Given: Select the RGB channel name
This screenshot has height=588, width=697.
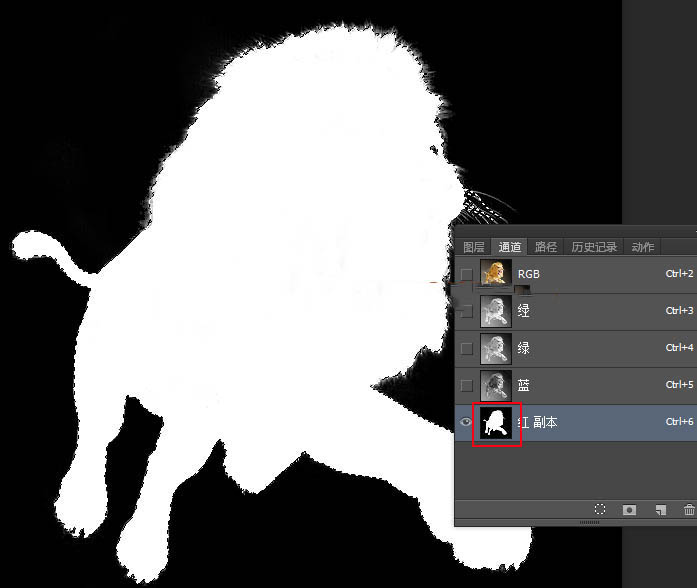Looking at the screenshot, I should (x=529, y=274).
